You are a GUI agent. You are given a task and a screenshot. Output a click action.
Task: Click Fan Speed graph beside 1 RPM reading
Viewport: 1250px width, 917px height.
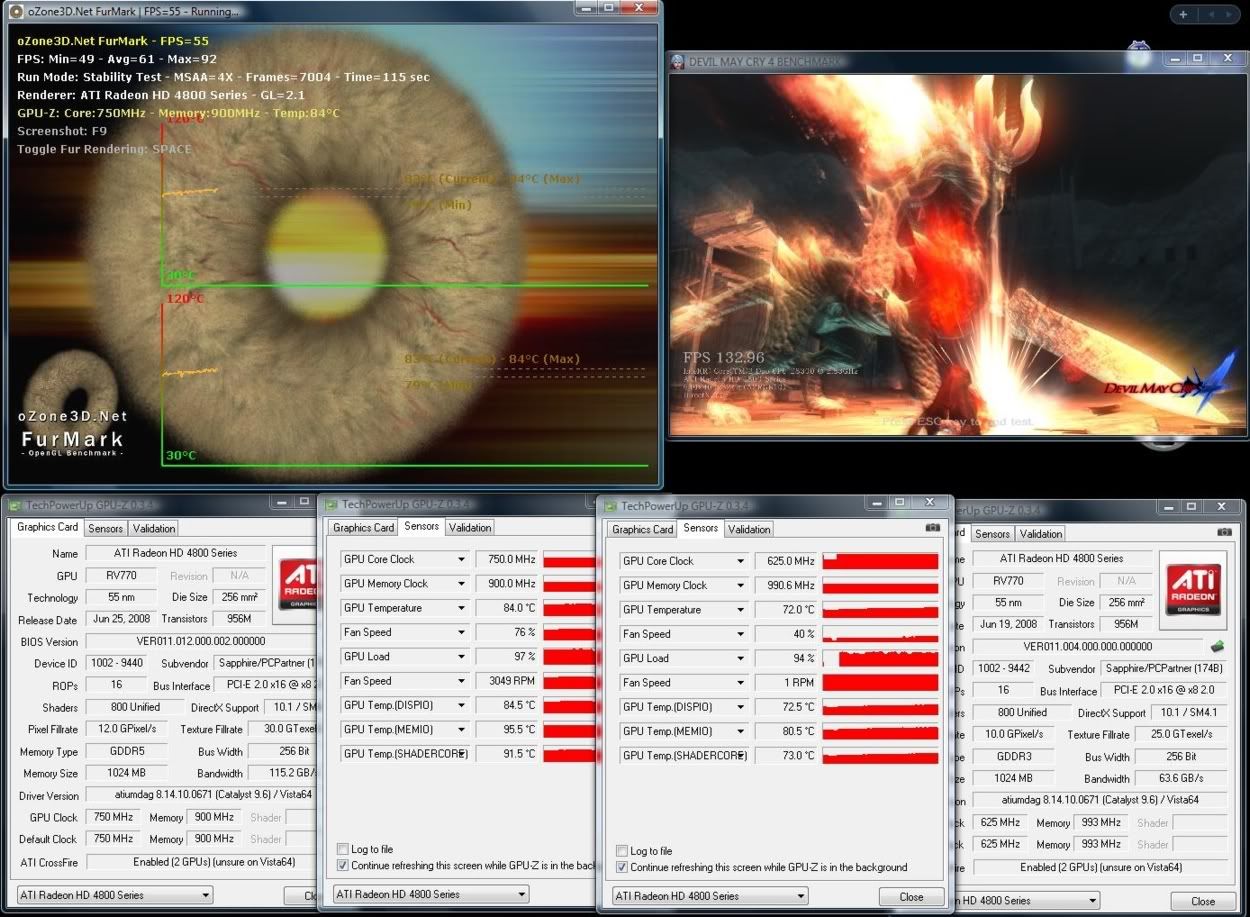tap(880, 683)
